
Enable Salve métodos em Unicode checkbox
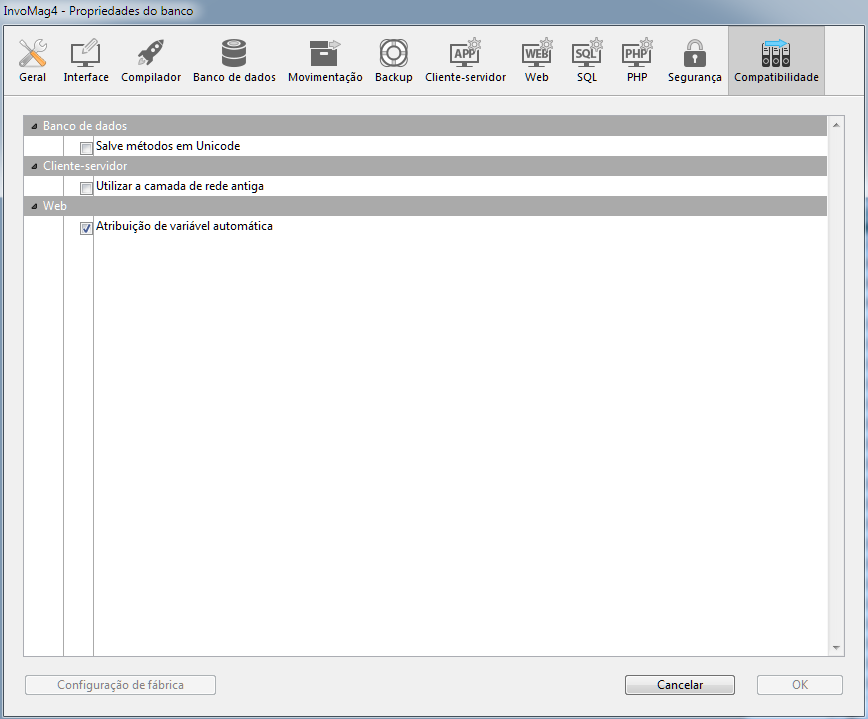click(x=86, y=148)
